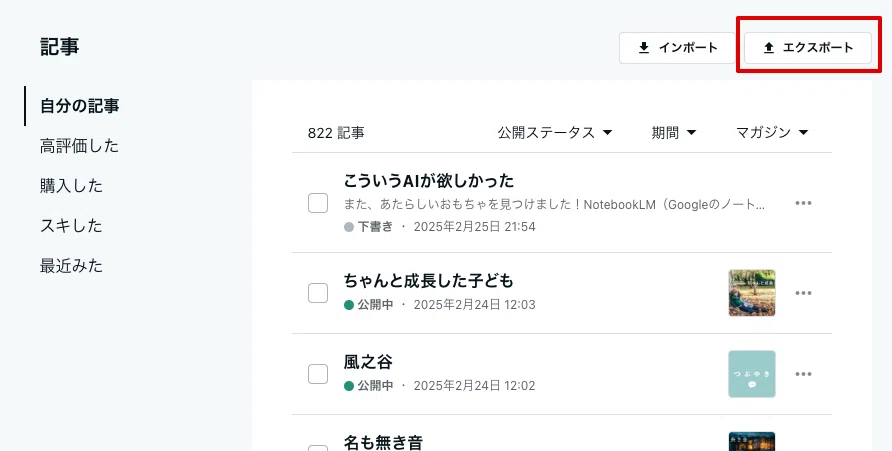Open three-dot menu for ちゃんと成長した子ども
This screenshot has height=451, width=892.
[803, 293]
